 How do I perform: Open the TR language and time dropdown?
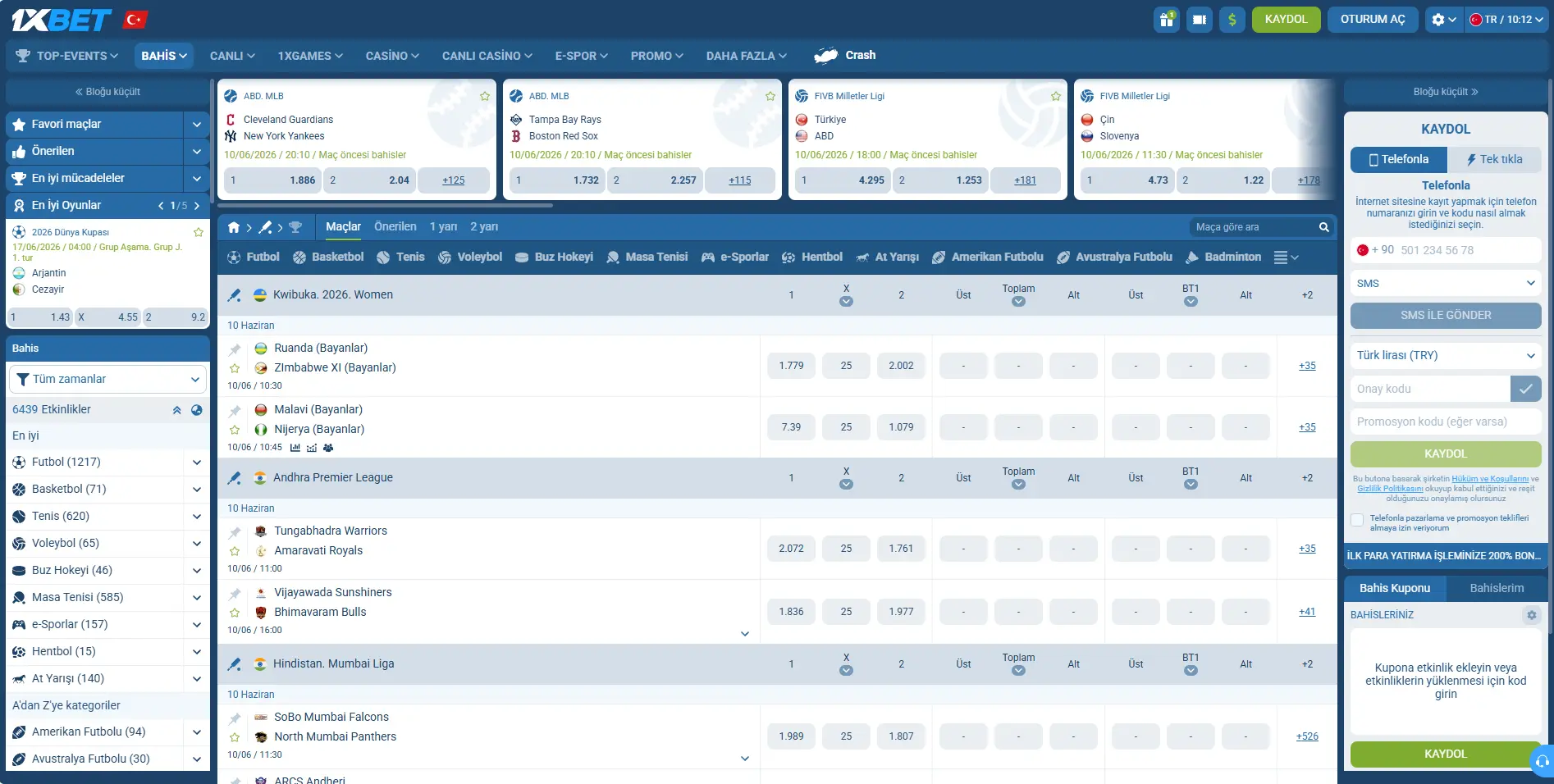pos(1506,20)
